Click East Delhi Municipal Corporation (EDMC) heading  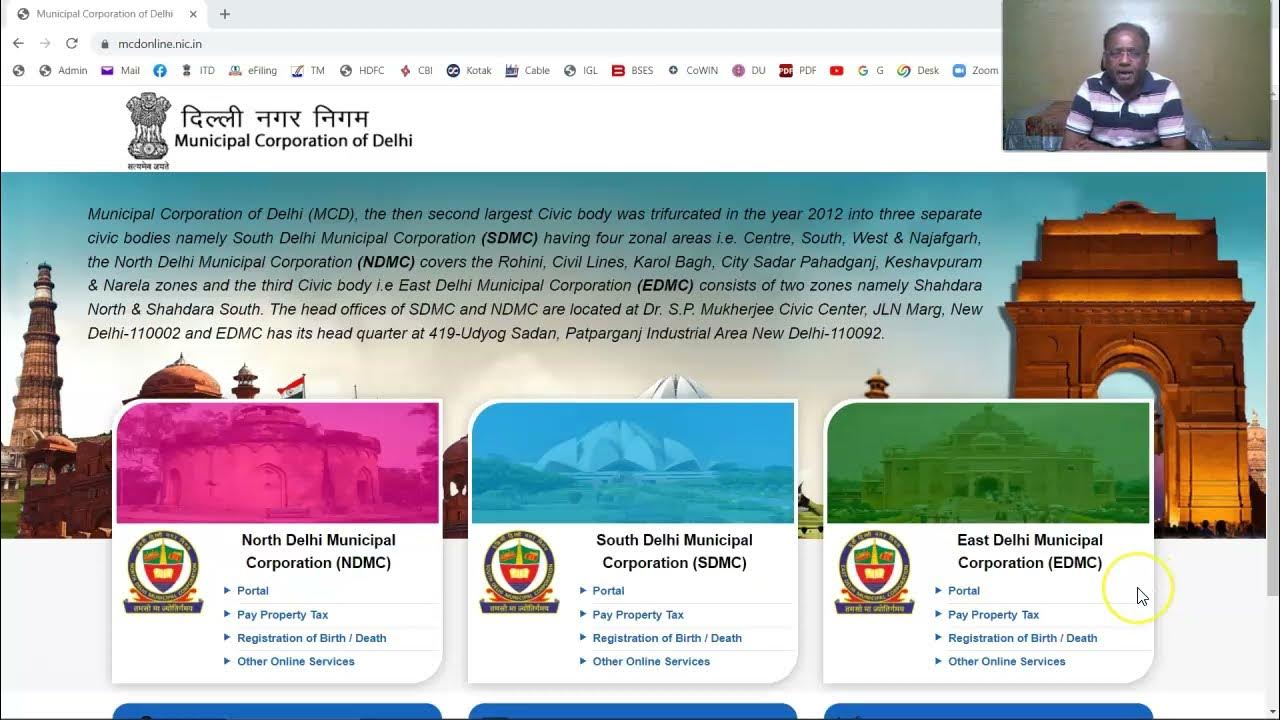pyautogui.click(x=1030, y=551)
